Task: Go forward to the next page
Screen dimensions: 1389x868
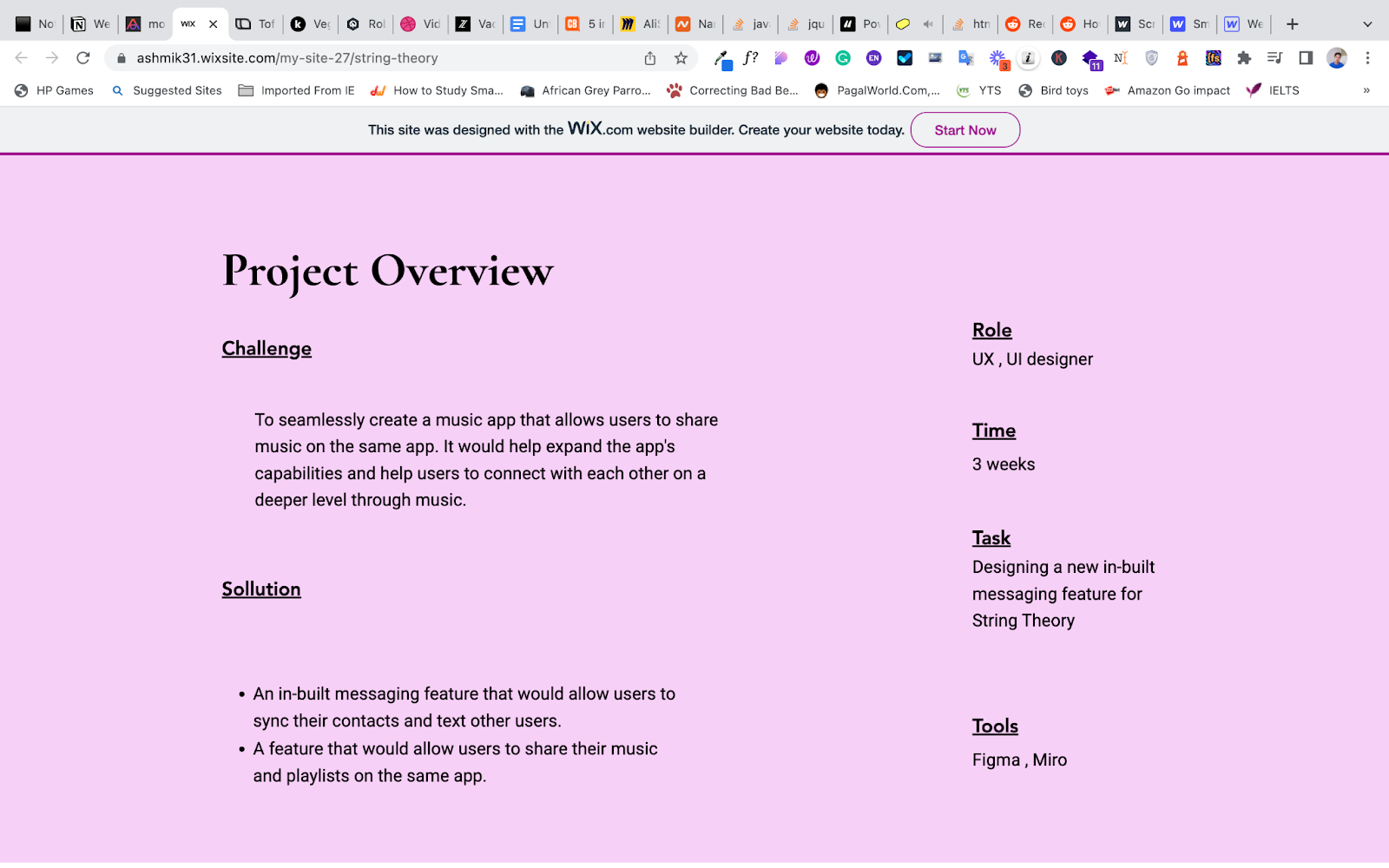Action: click(52, 58)
